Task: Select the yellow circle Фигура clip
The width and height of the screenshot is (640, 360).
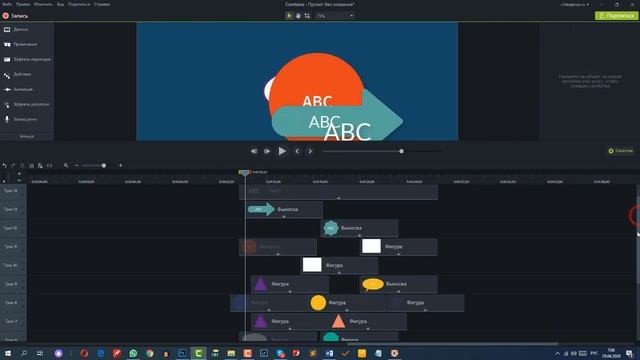Action: (347, 303)
